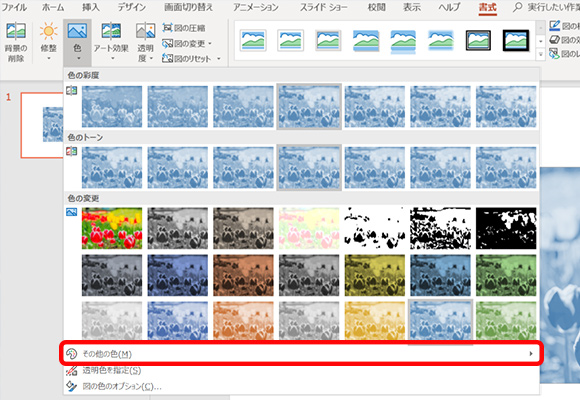
Task: Select last 色の彩度 saturation preset
Action: 506,107
